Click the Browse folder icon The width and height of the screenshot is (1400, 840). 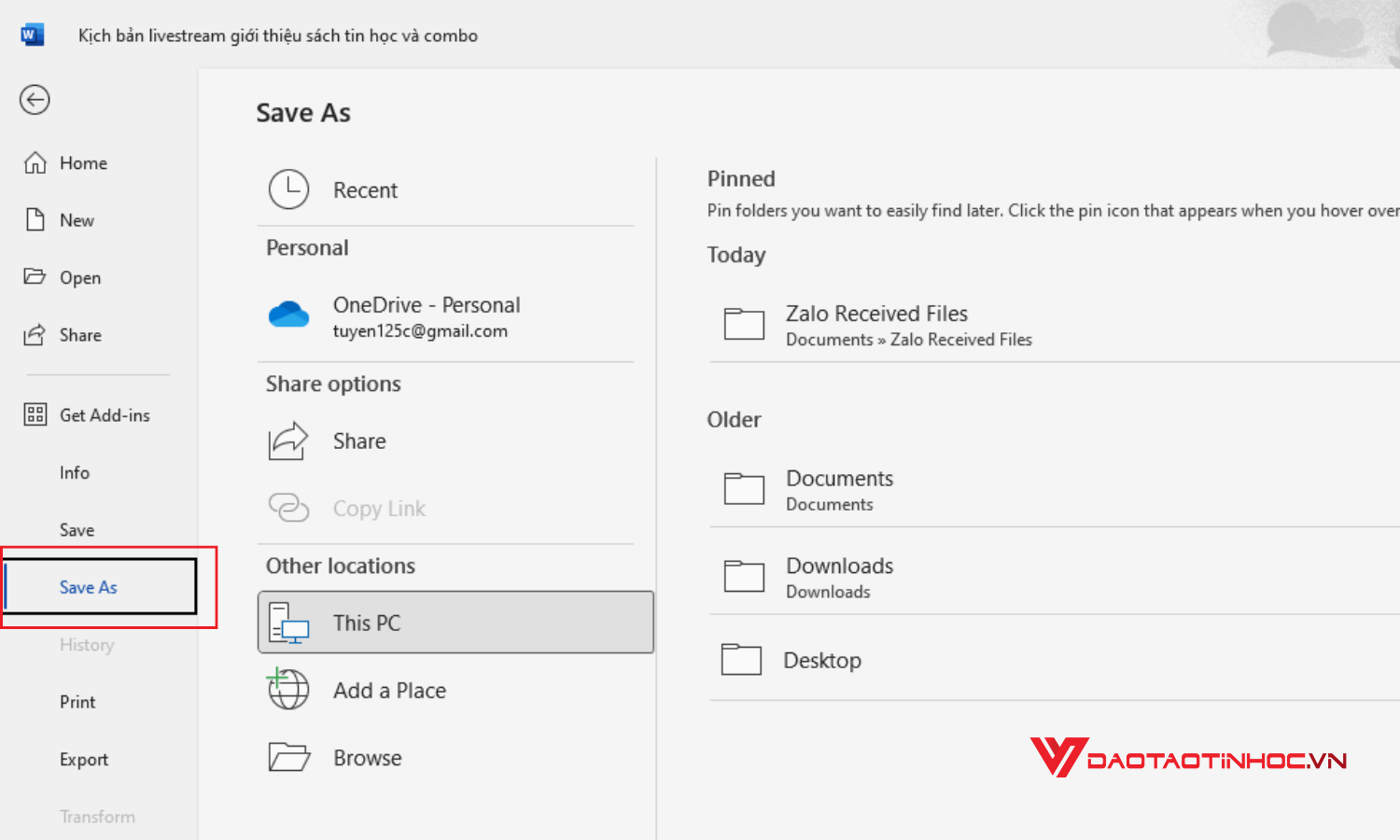(x=288, y=757)
